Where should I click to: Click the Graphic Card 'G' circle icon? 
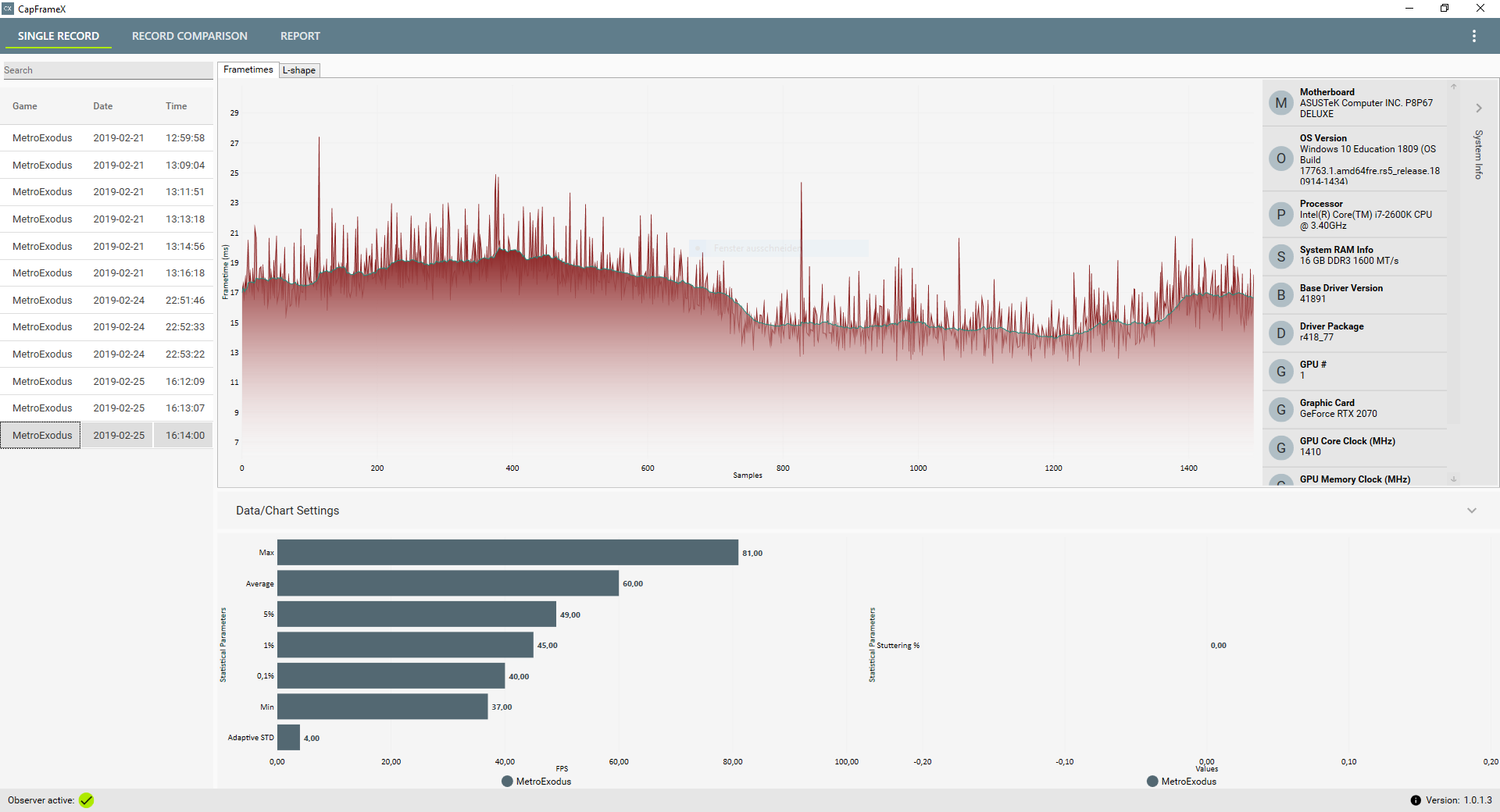coord(1281,410)
